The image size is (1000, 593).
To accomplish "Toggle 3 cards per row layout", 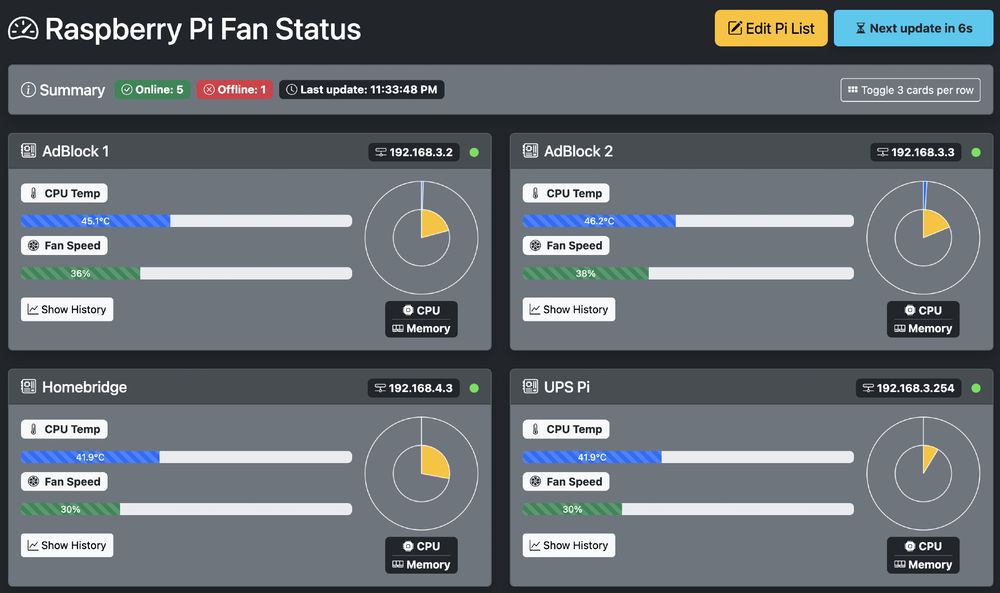I will point(910,90).
